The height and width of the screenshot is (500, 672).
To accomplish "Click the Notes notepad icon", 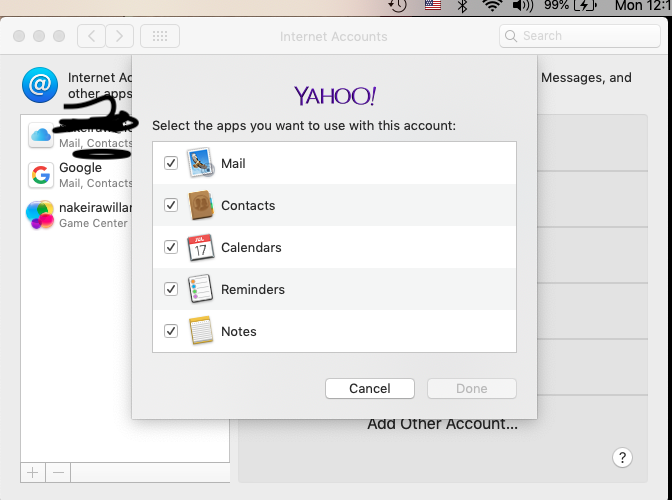I will click(201, 330).
